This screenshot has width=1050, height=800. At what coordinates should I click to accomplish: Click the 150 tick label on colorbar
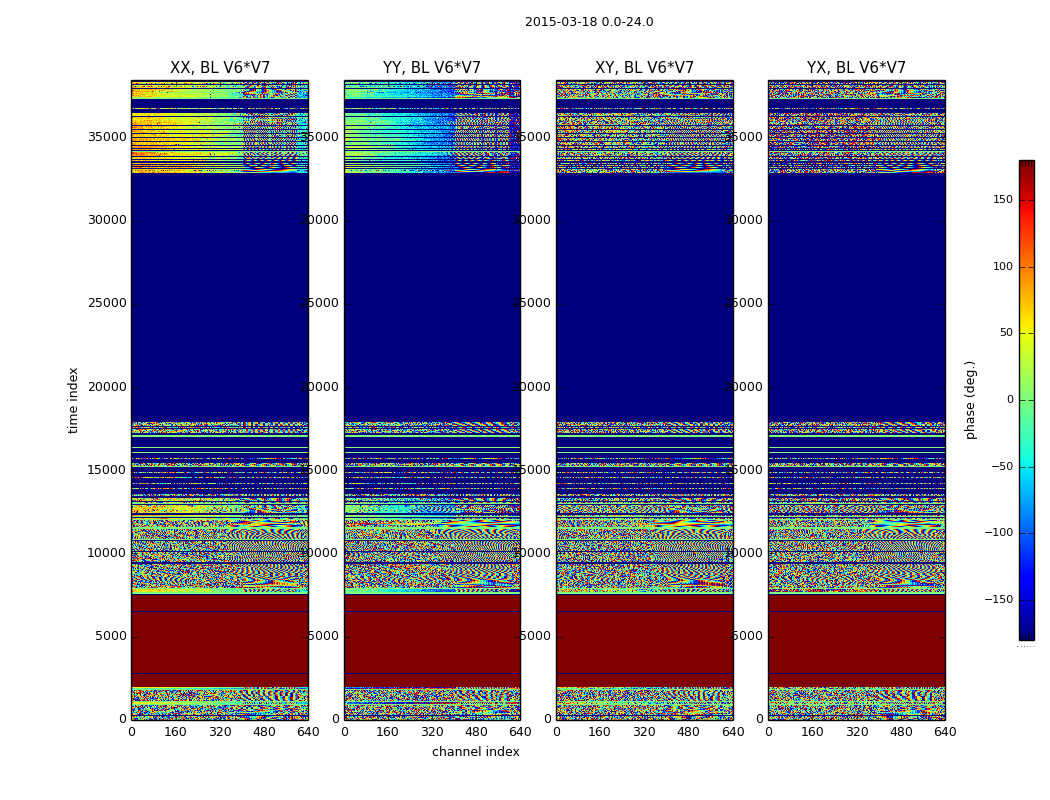pyautogui.click(x=1002, y=200)
